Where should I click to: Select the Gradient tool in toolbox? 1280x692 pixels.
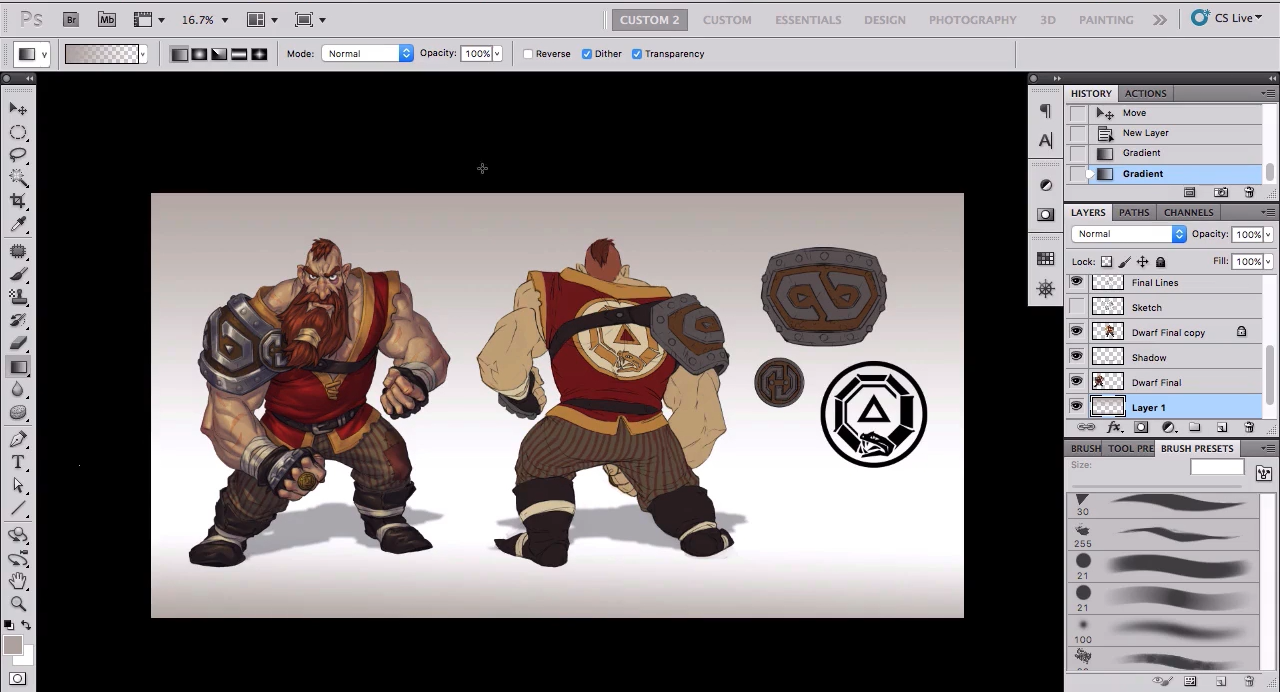click(18, 367)
